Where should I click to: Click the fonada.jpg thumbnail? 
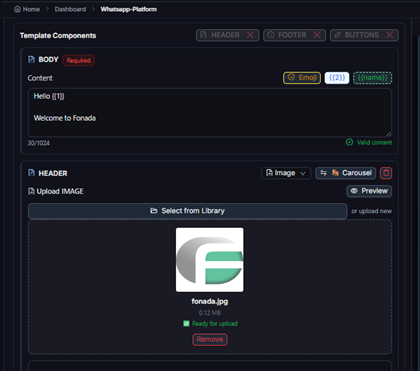[x=210, y=260]
